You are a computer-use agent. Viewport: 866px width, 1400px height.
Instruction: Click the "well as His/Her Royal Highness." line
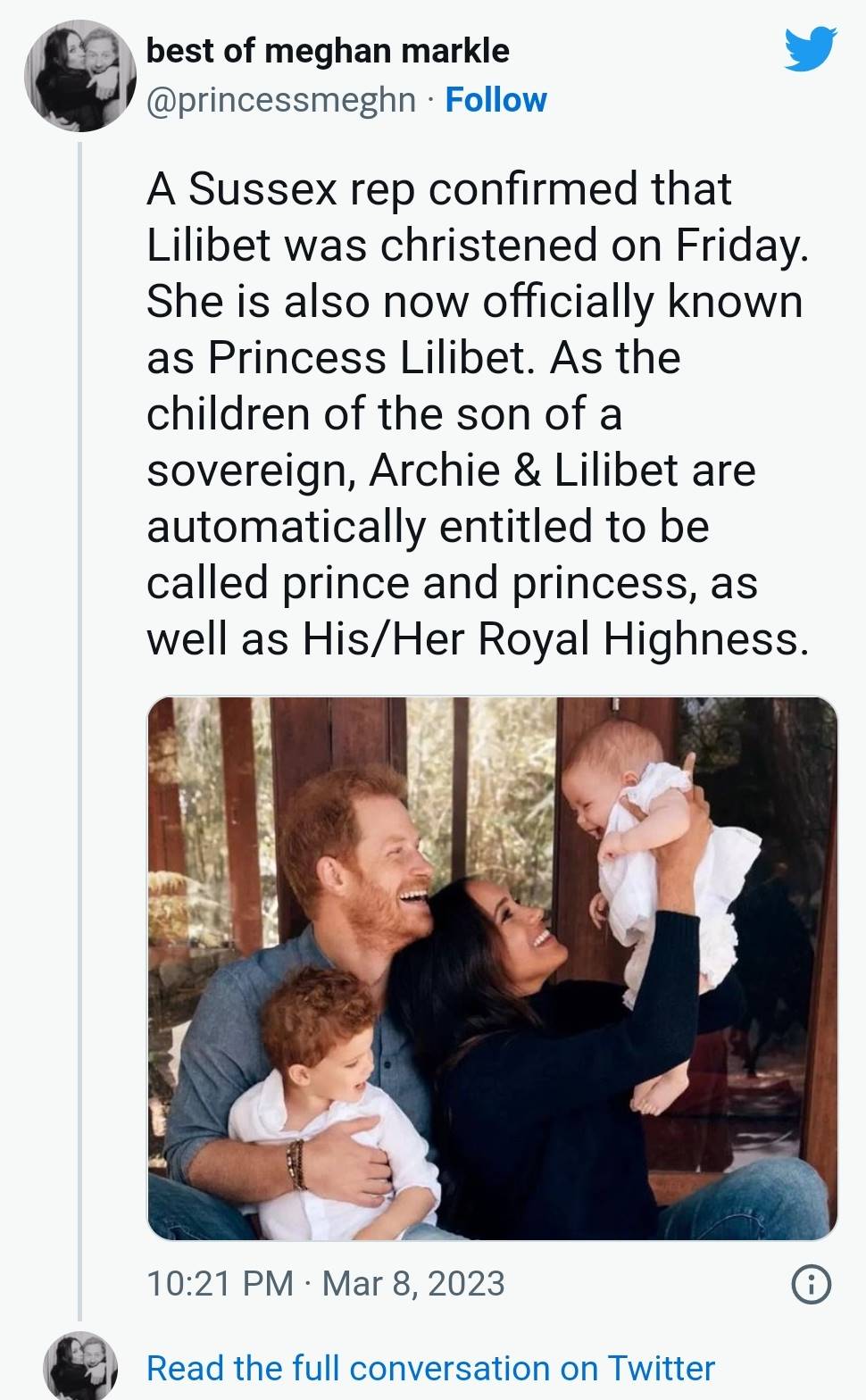tap(478, 639)
